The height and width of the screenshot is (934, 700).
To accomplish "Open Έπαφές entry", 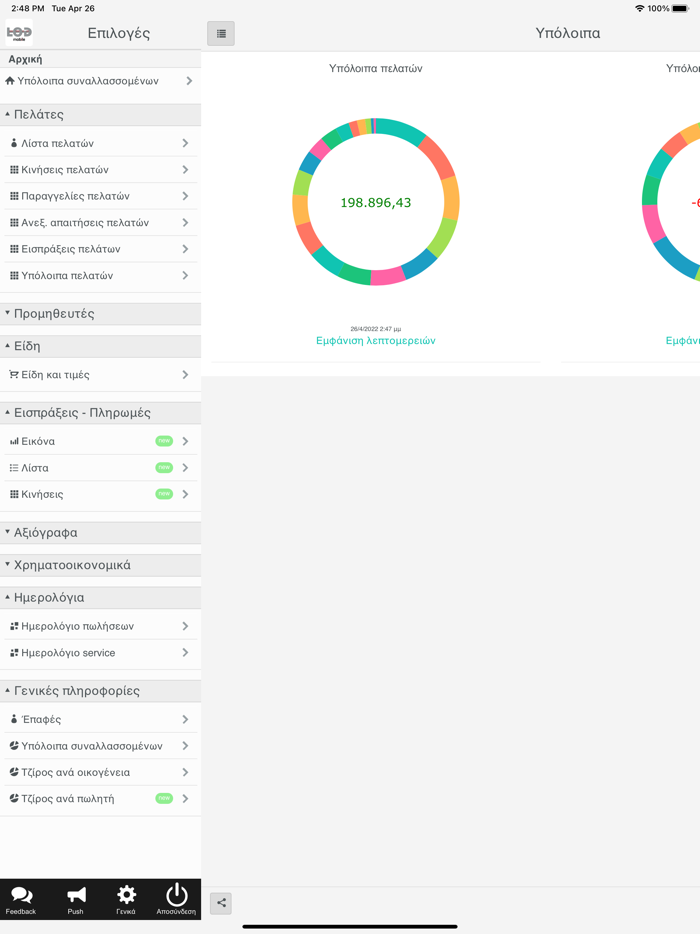I will [100, 719].
